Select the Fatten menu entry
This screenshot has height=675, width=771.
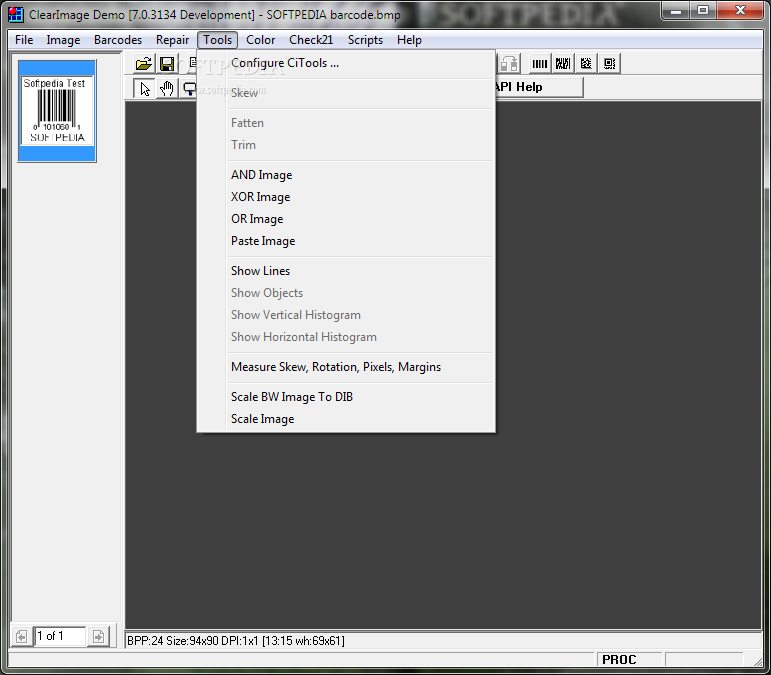click(x=346, y=123)
